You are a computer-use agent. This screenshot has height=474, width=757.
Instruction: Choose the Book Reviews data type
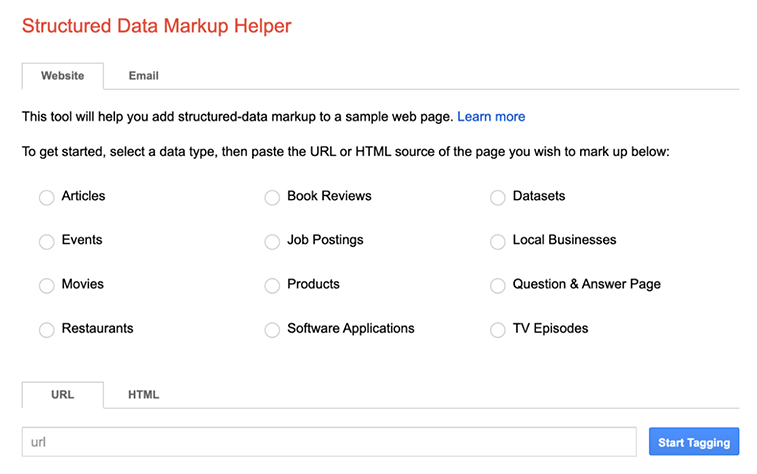click(x=272, y=198)
